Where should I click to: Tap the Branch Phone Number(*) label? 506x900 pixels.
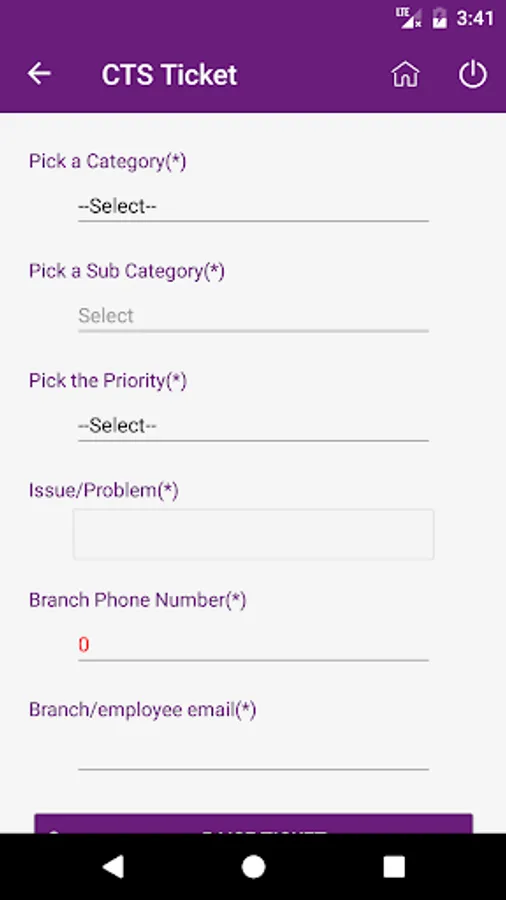(x=138, y=600)
